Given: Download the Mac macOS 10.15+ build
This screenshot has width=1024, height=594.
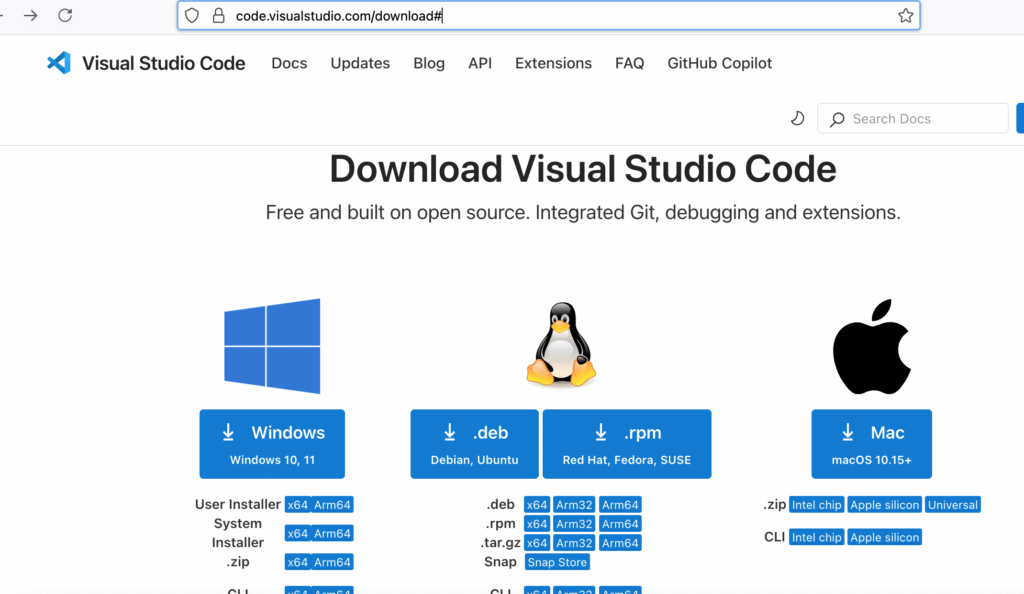Looking at the screenshot, I should 871,443.
